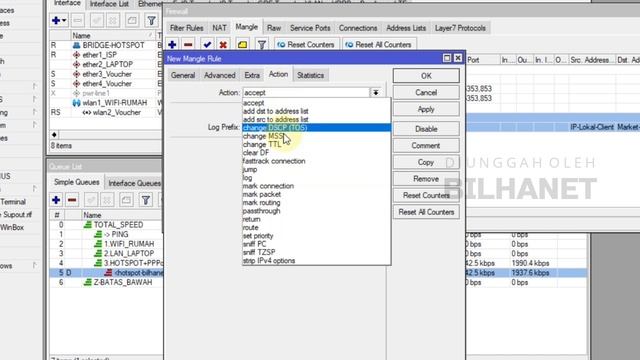The image size is (640, 360).
Task: Switch to Extra tab in Mangle Rule
Action: 252,76
